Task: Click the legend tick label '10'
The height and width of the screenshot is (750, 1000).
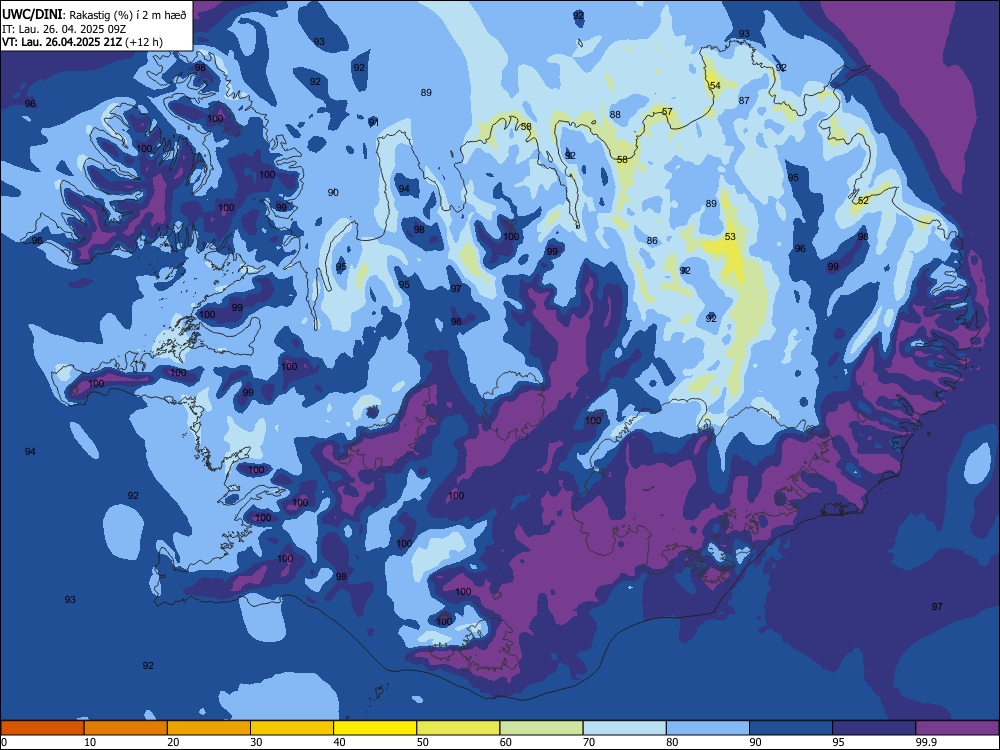Action: click(90, 742)
